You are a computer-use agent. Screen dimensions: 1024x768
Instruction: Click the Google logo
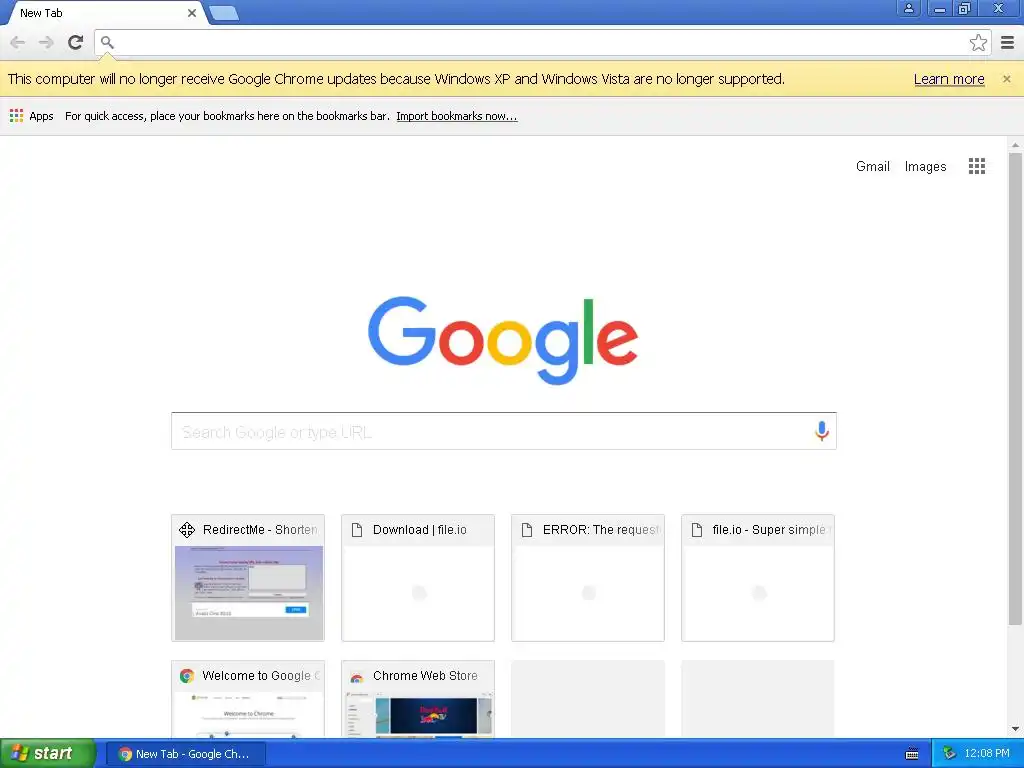tap(503, 340)
